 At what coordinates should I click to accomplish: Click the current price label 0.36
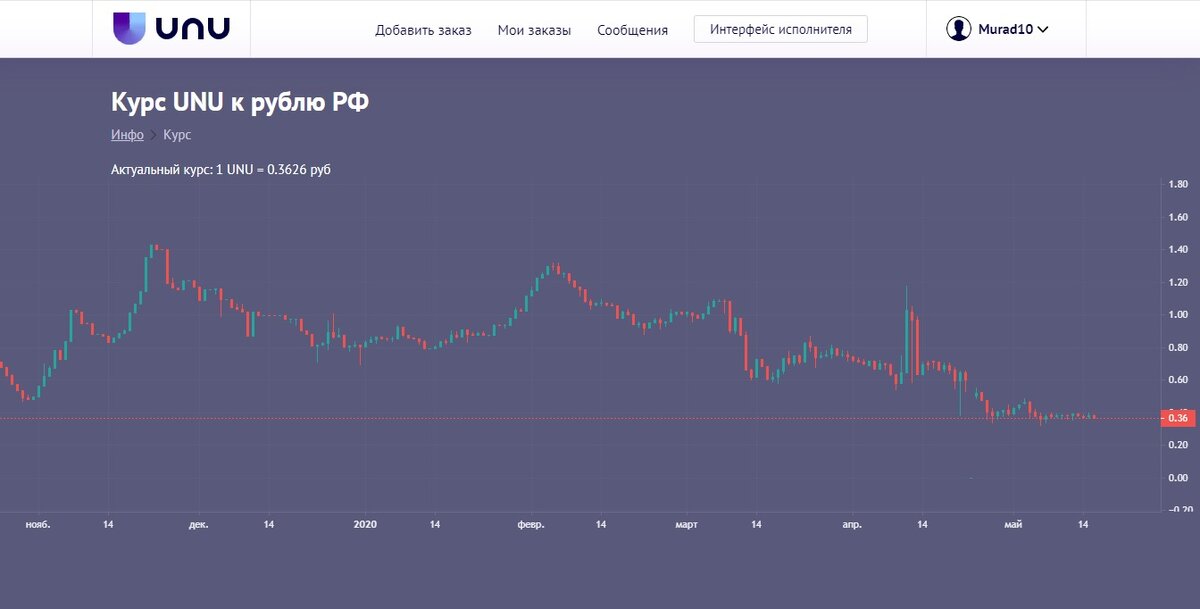(x=1178, y=418)
